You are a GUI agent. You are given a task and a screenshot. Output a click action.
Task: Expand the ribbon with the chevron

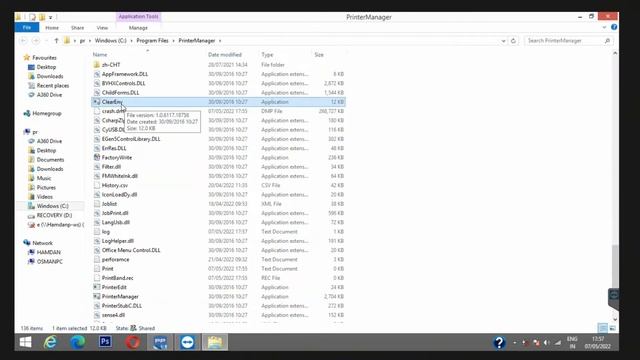click(x=604, y=27)
